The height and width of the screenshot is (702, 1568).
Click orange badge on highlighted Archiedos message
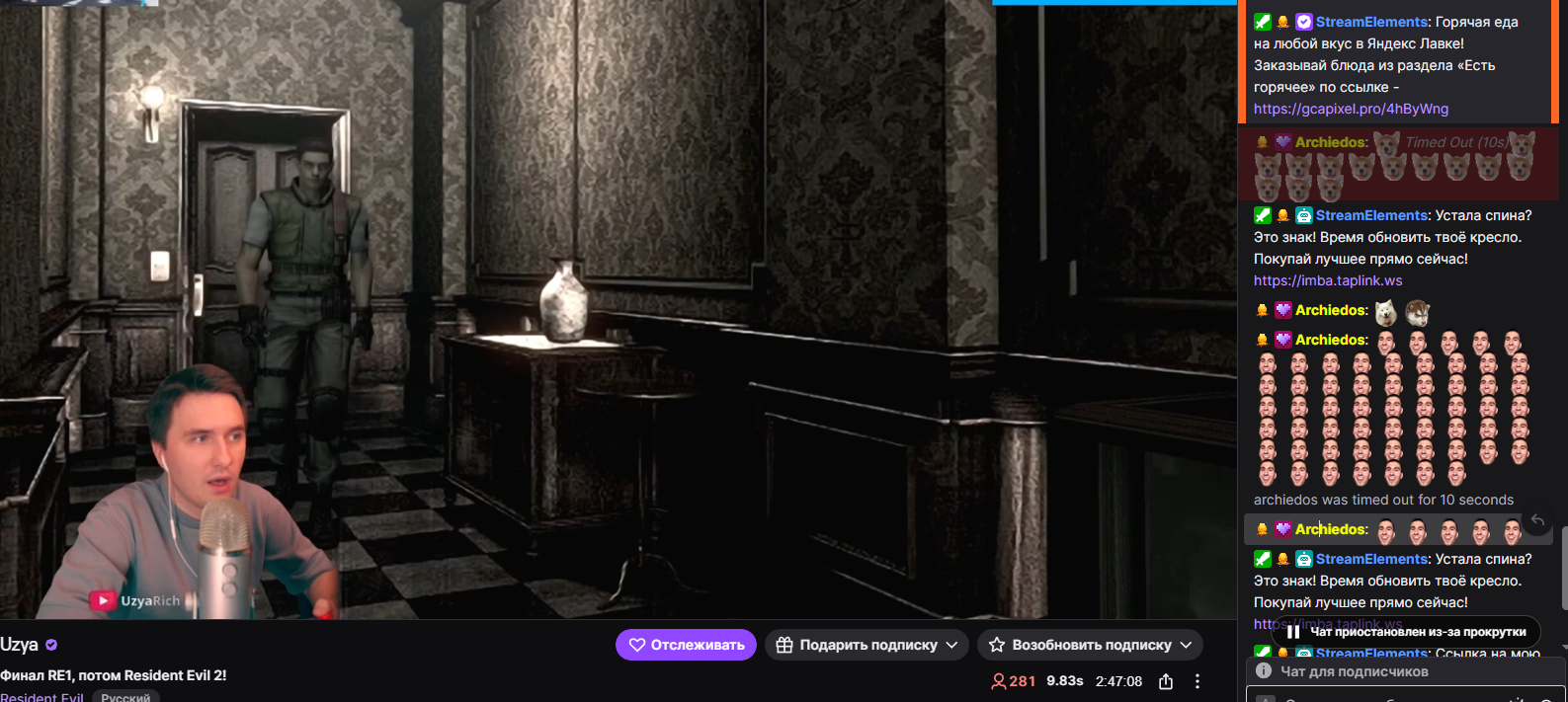coord(1262,529)
